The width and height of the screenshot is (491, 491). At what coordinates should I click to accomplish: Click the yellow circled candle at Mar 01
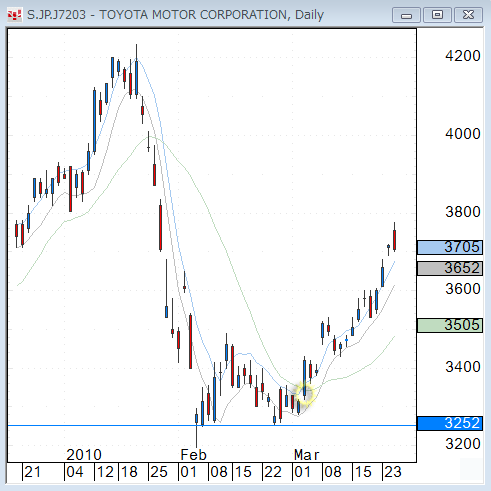304,394
